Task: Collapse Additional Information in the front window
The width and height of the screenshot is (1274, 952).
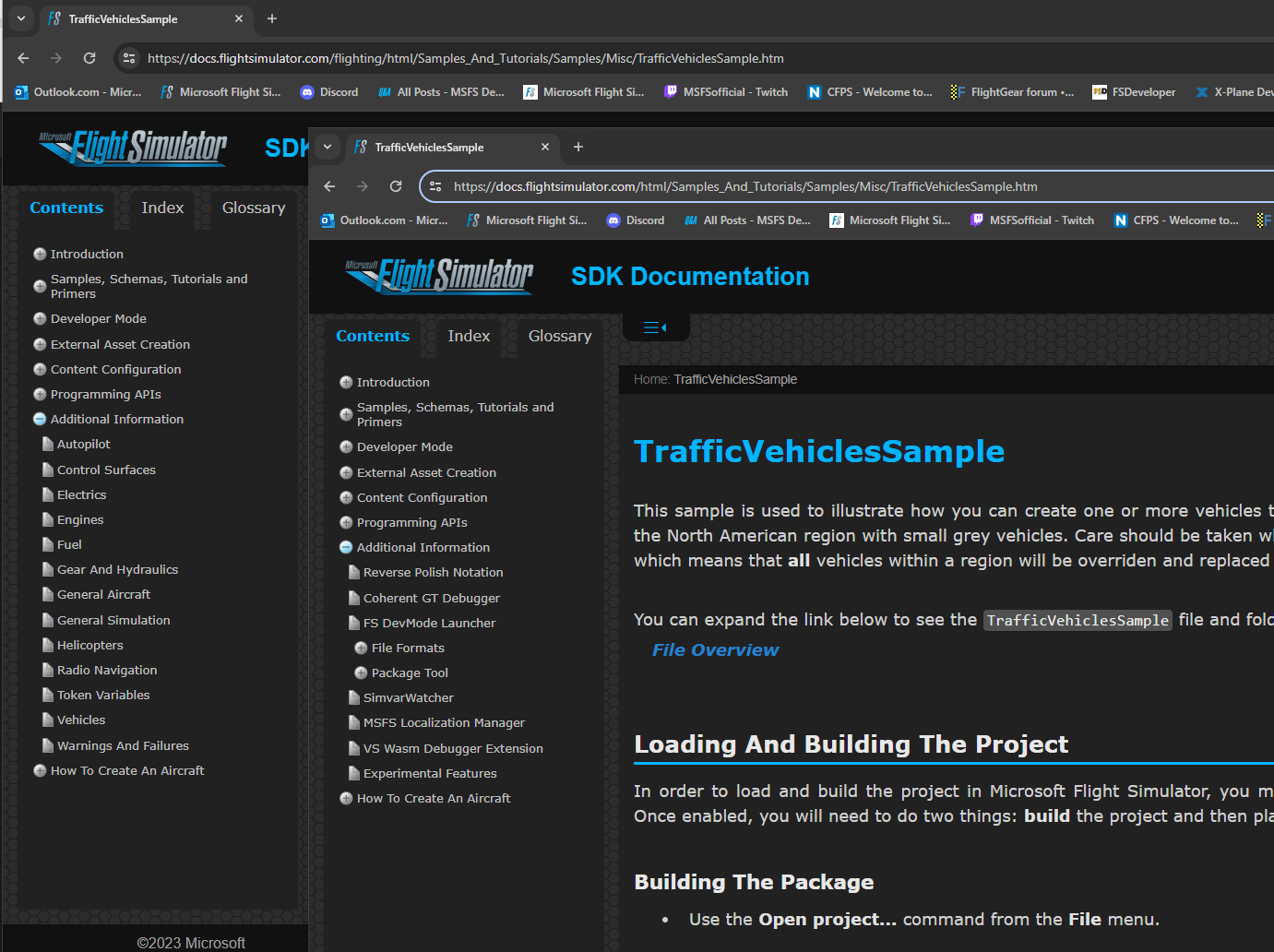Action: point(346,547)
